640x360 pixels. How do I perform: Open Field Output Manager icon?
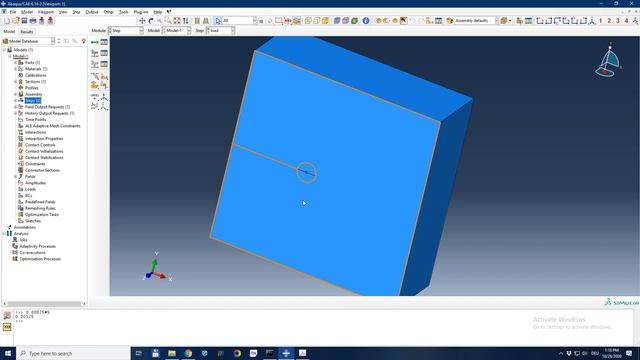(104, 53)
